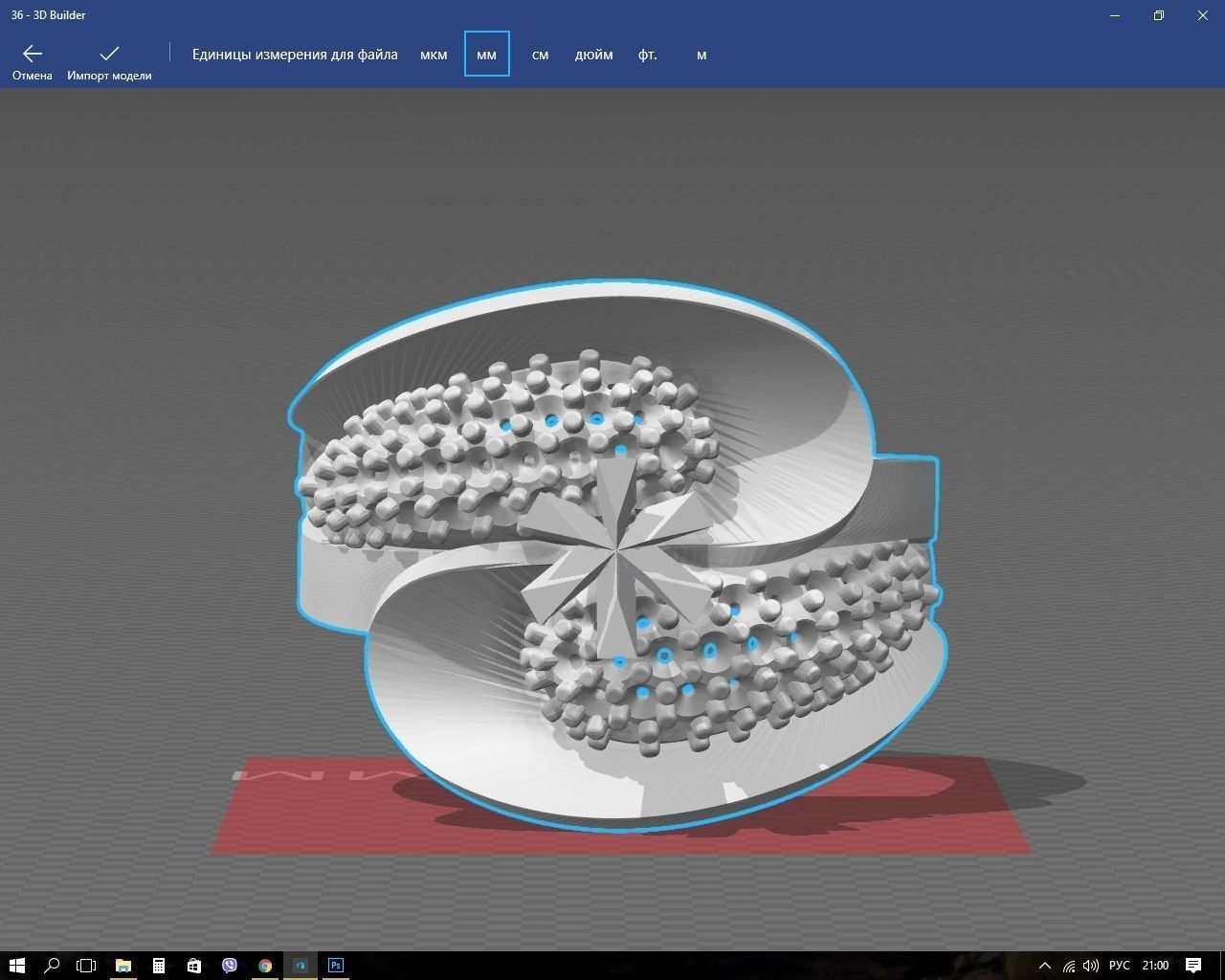Switch to Chrome on taskbar
This screenshot has width=1225, height=980.
pyautogui.click(x=265, y=965)
